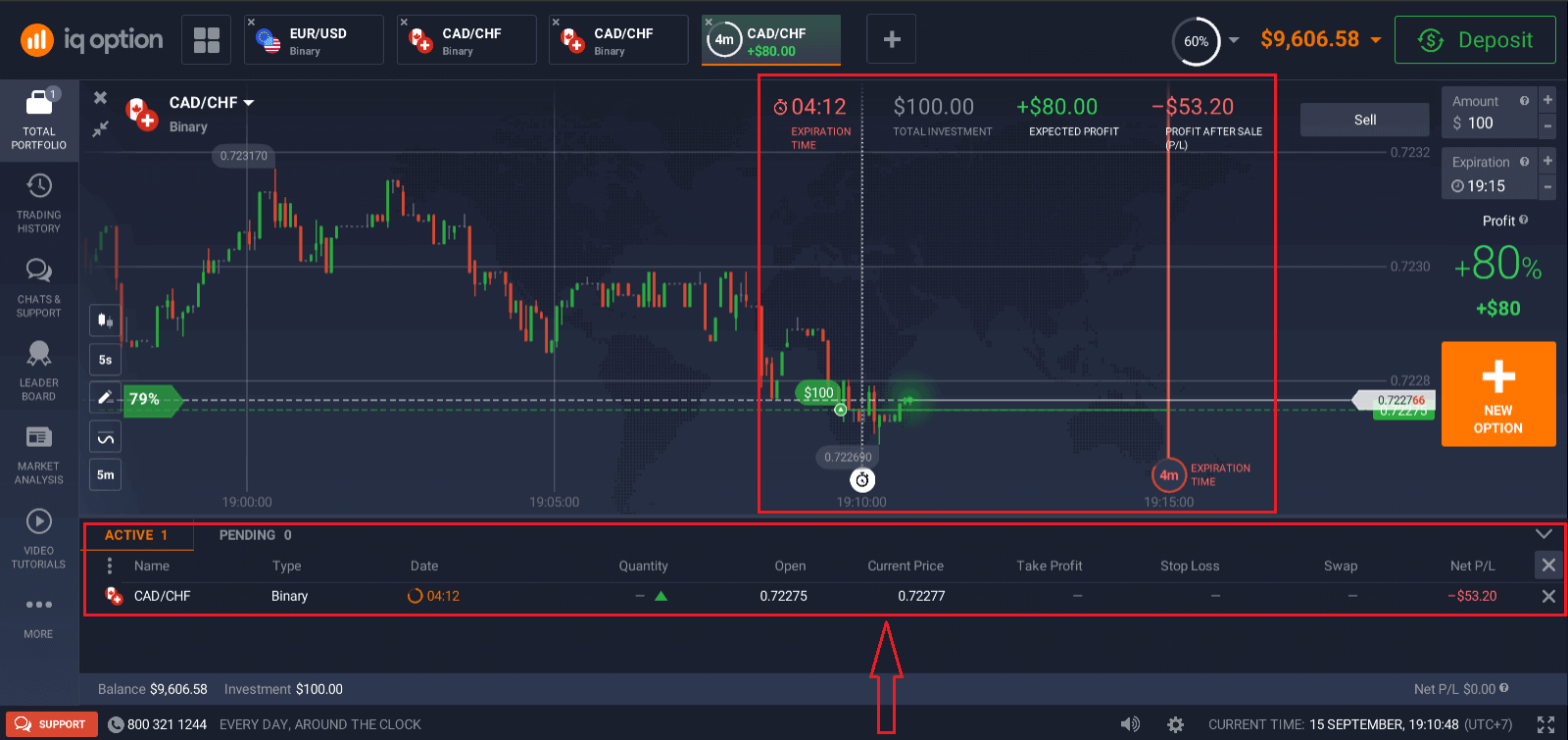
Task: Open Chats & Support icon
Action: point(39,286)
